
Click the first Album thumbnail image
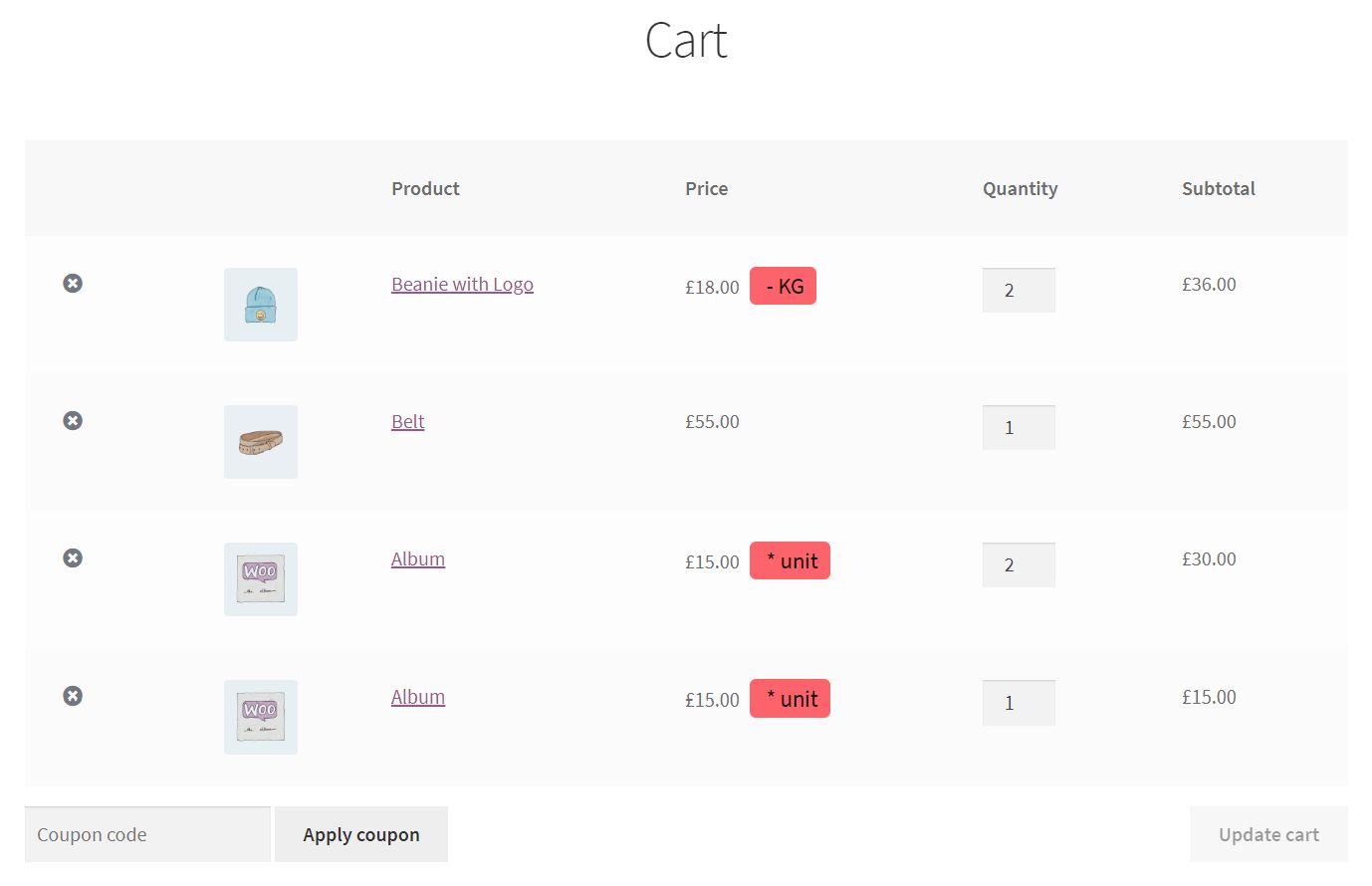click(261, 579)
